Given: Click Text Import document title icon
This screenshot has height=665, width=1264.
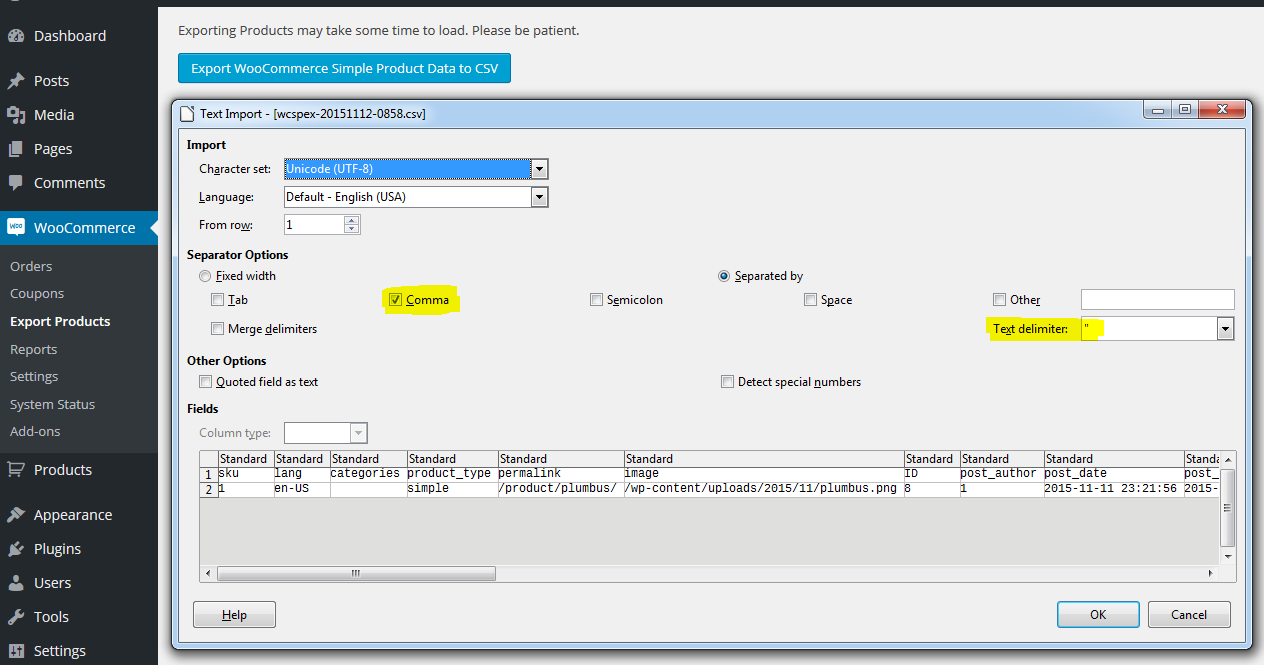Looking at the screenshot, I should pyautogui.click(x=186, y=113).
